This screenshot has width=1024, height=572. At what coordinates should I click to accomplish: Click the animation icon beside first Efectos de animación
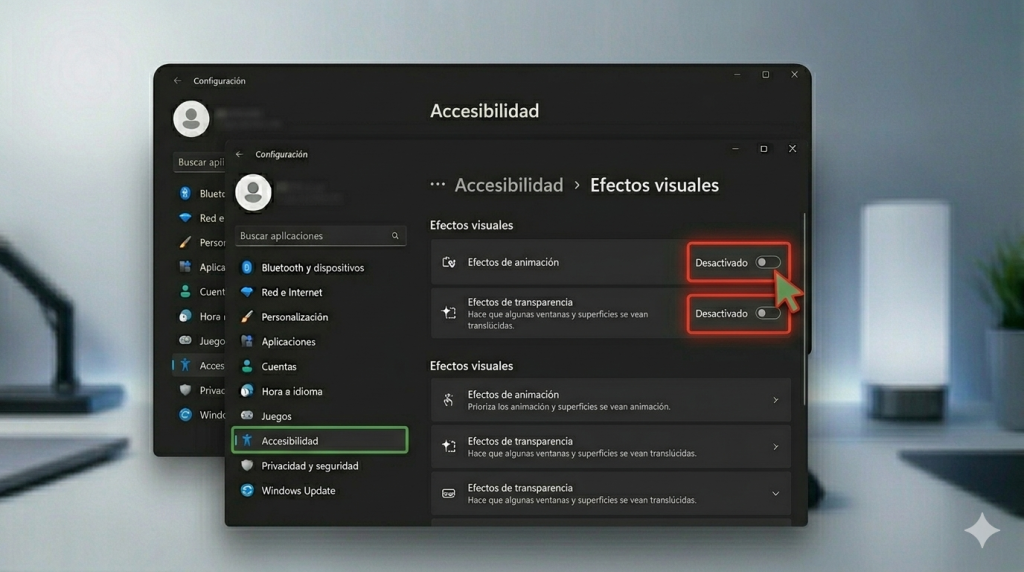[449, 262]
